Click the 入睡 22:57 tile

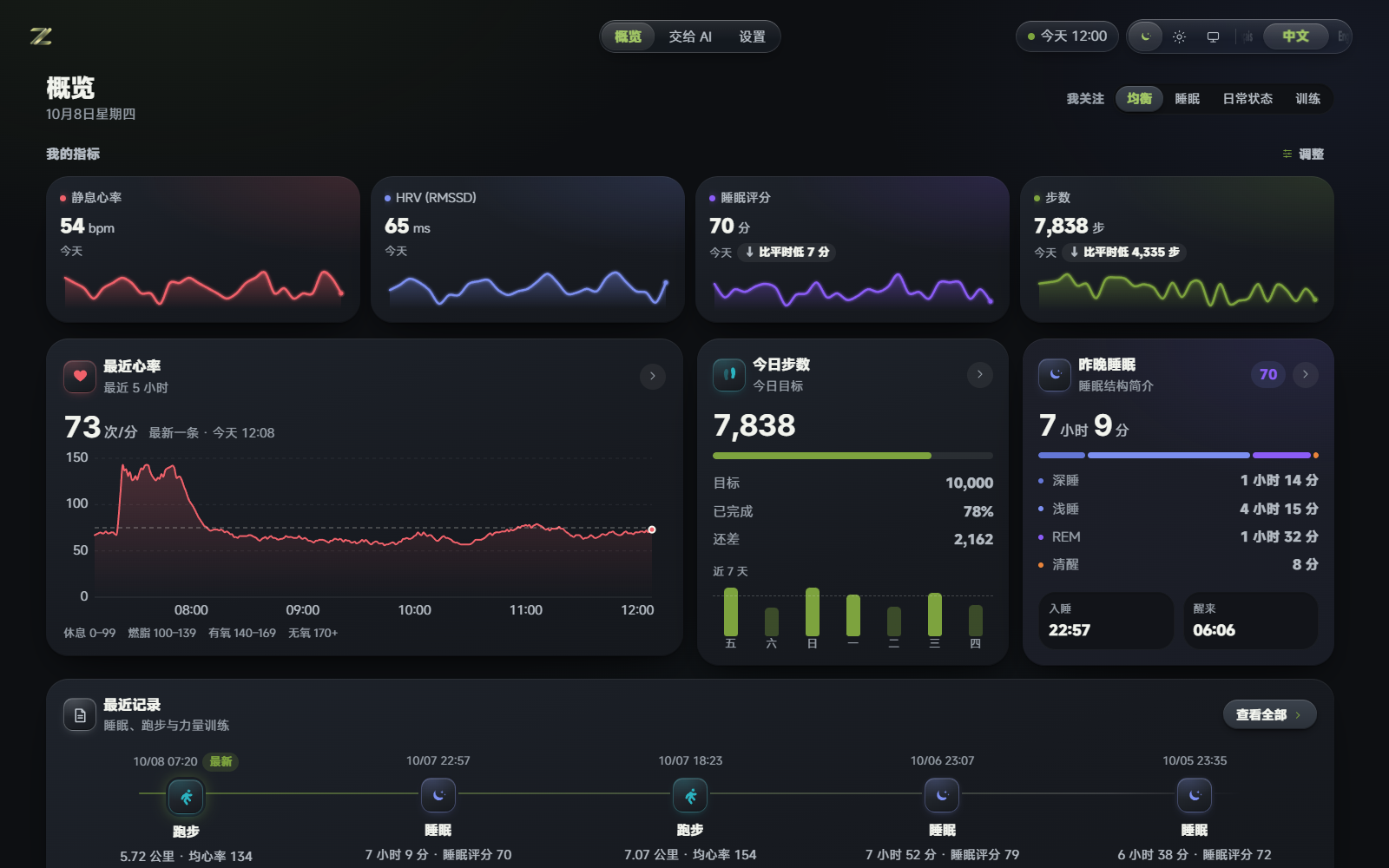[x=1106, y=621]
